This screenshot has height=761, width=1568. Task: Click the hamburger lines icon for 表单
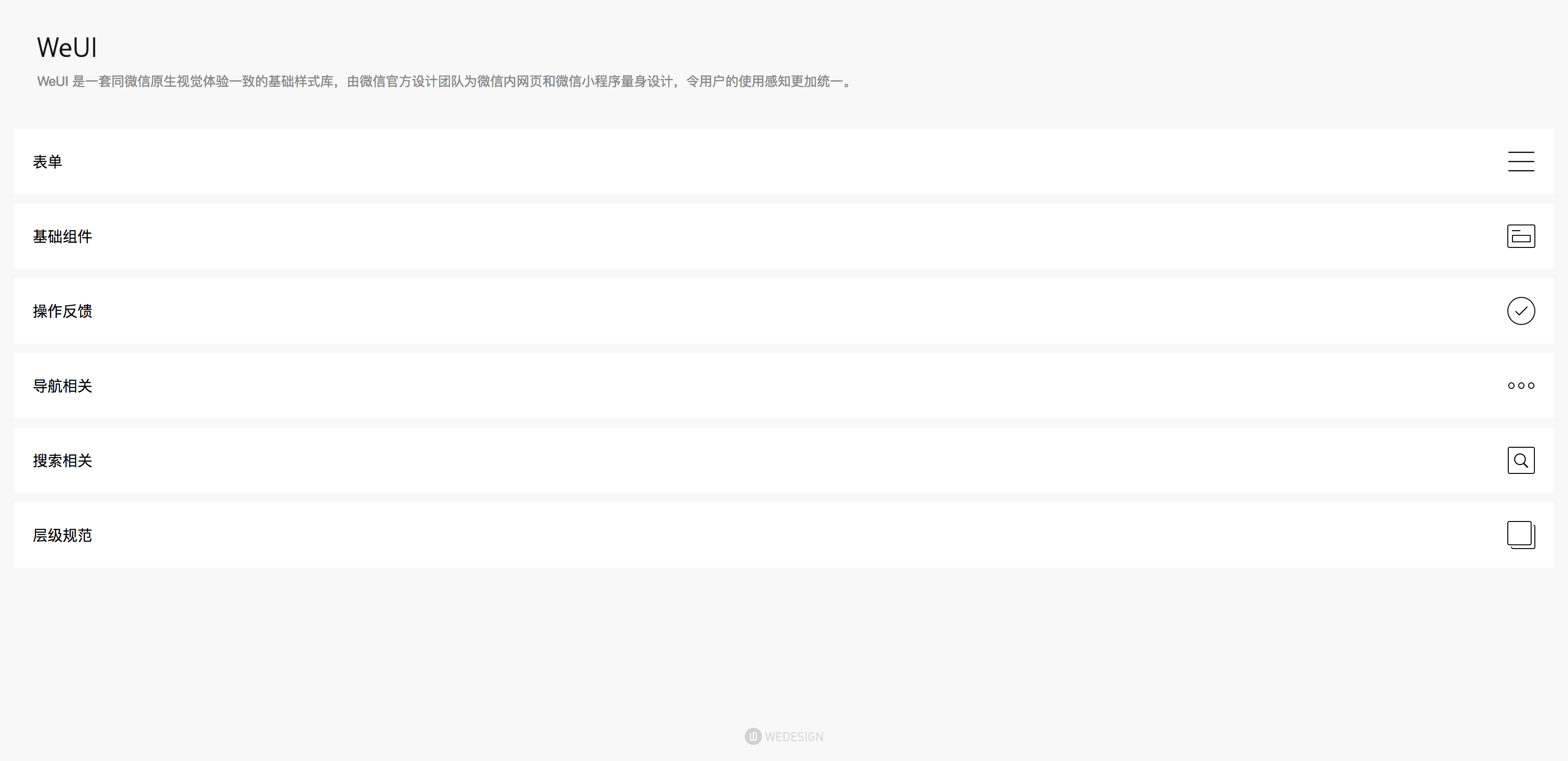tap(1520, 162)
